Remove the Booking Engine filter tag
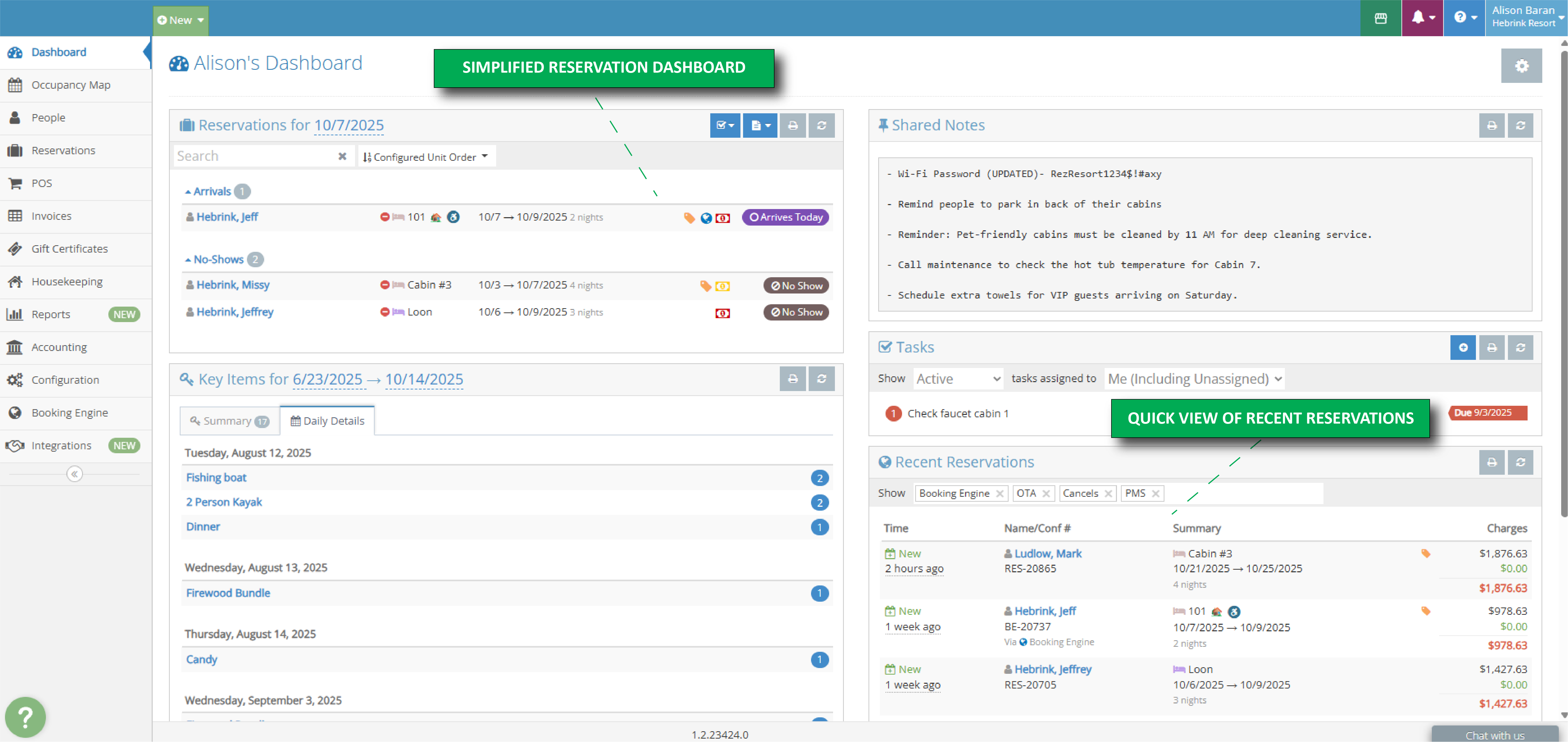The height and width of the screenshot is (742, 1568). click(x=999, y=494)
